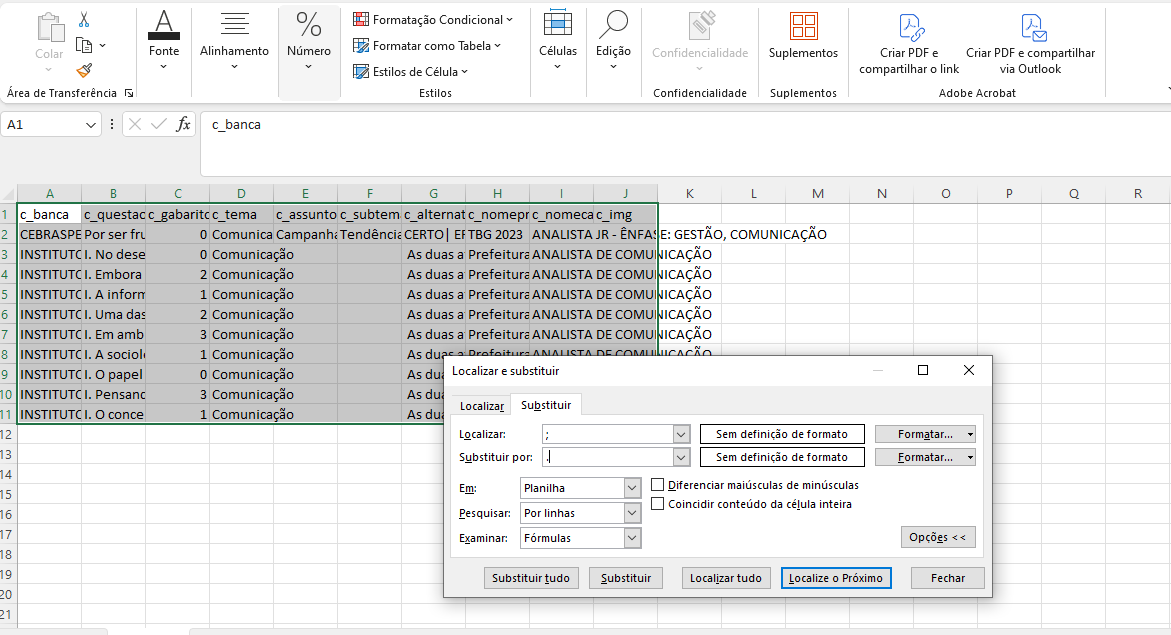Click the Select All corner of the sheet
This screenshot has width=1171, height=635.
pyautogui.click(x=8, y=193)
